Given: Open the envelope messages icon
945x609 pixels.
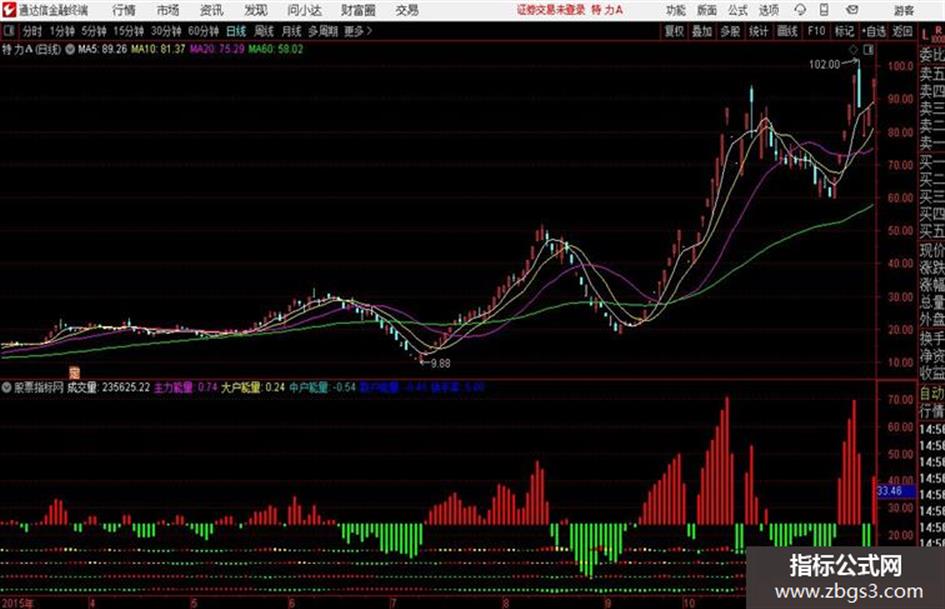Looking at the screenshot, I should (x=852, y=10).
